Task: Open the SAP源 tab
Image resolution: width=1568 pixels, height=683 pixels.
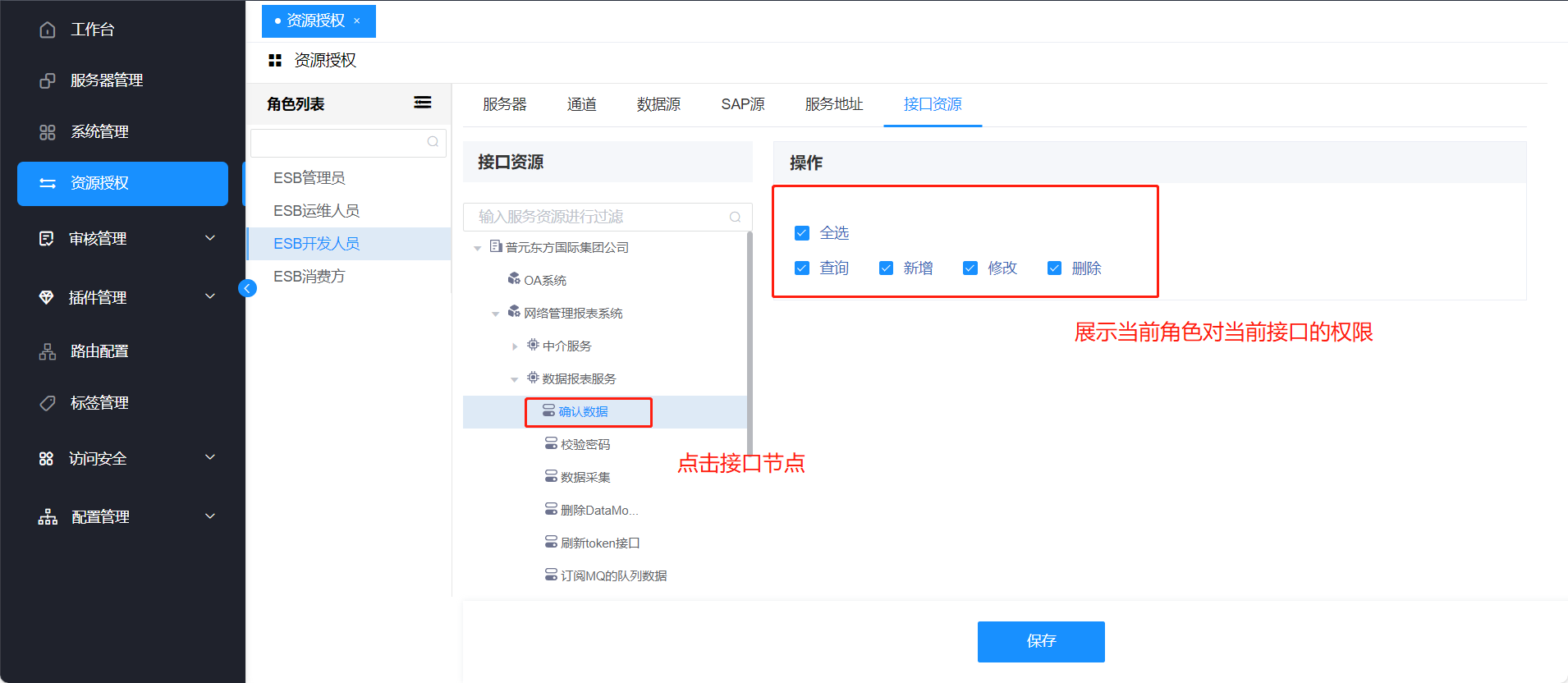Action: (743, 104)
